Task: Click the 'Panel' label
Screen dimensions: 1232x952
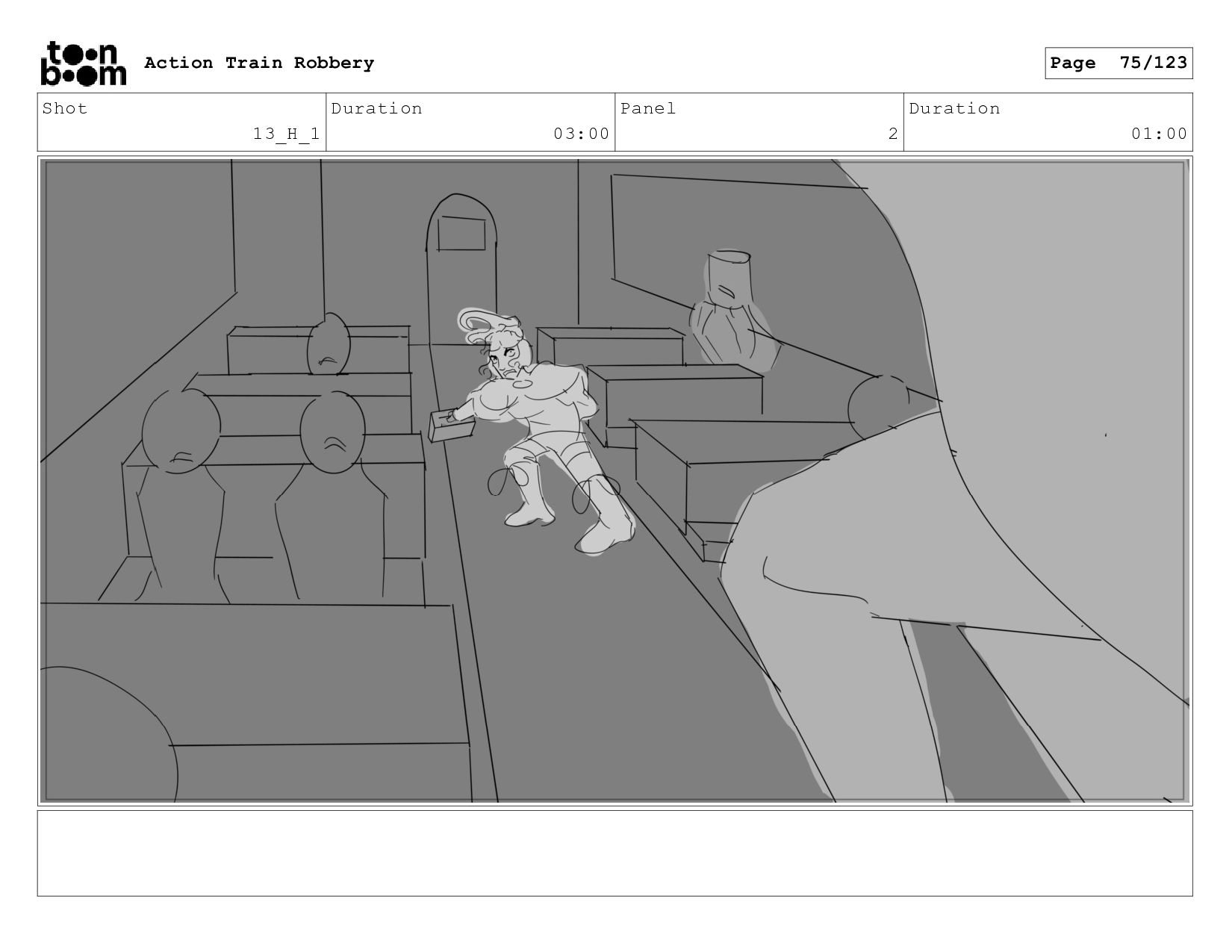Action: (648, 108)
